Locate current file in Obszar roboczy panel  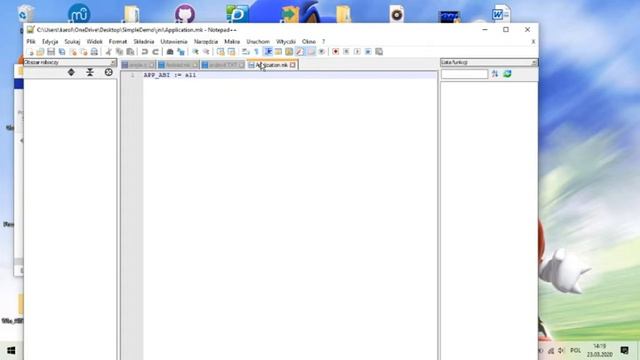point(109,72)
